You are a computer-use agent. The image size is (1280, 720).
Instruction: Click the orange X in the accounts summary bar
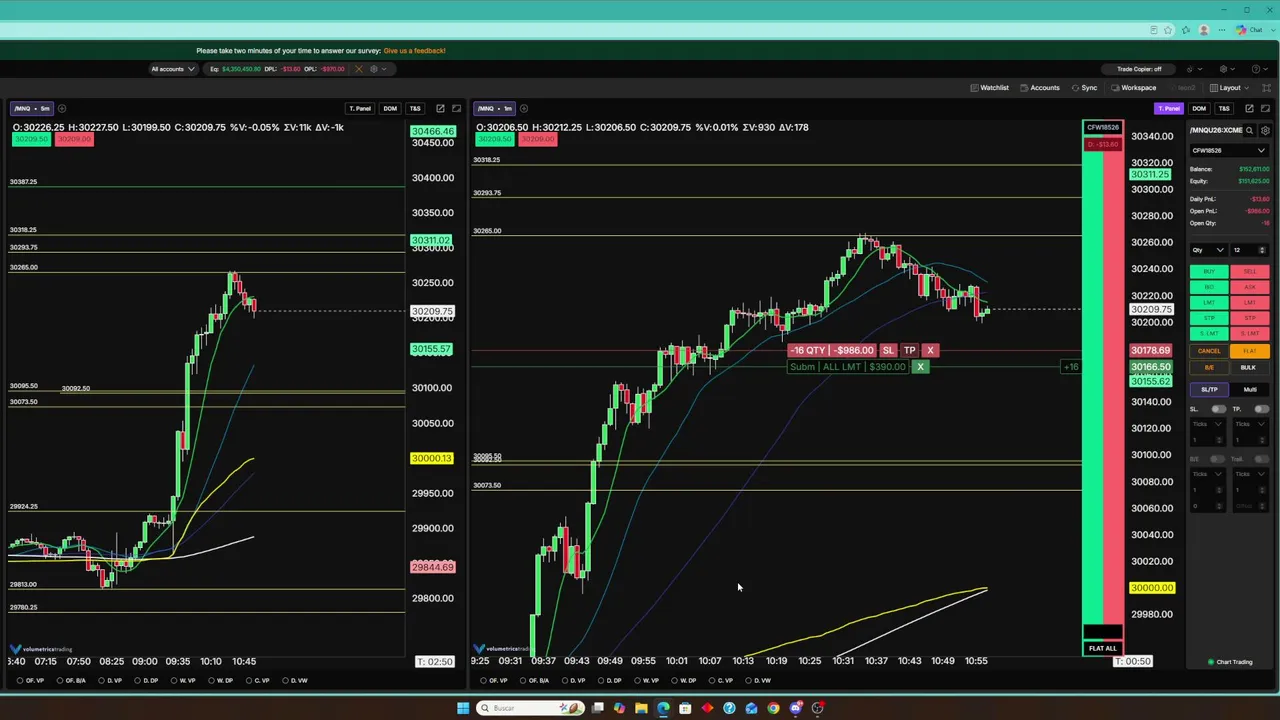(359, 69)
